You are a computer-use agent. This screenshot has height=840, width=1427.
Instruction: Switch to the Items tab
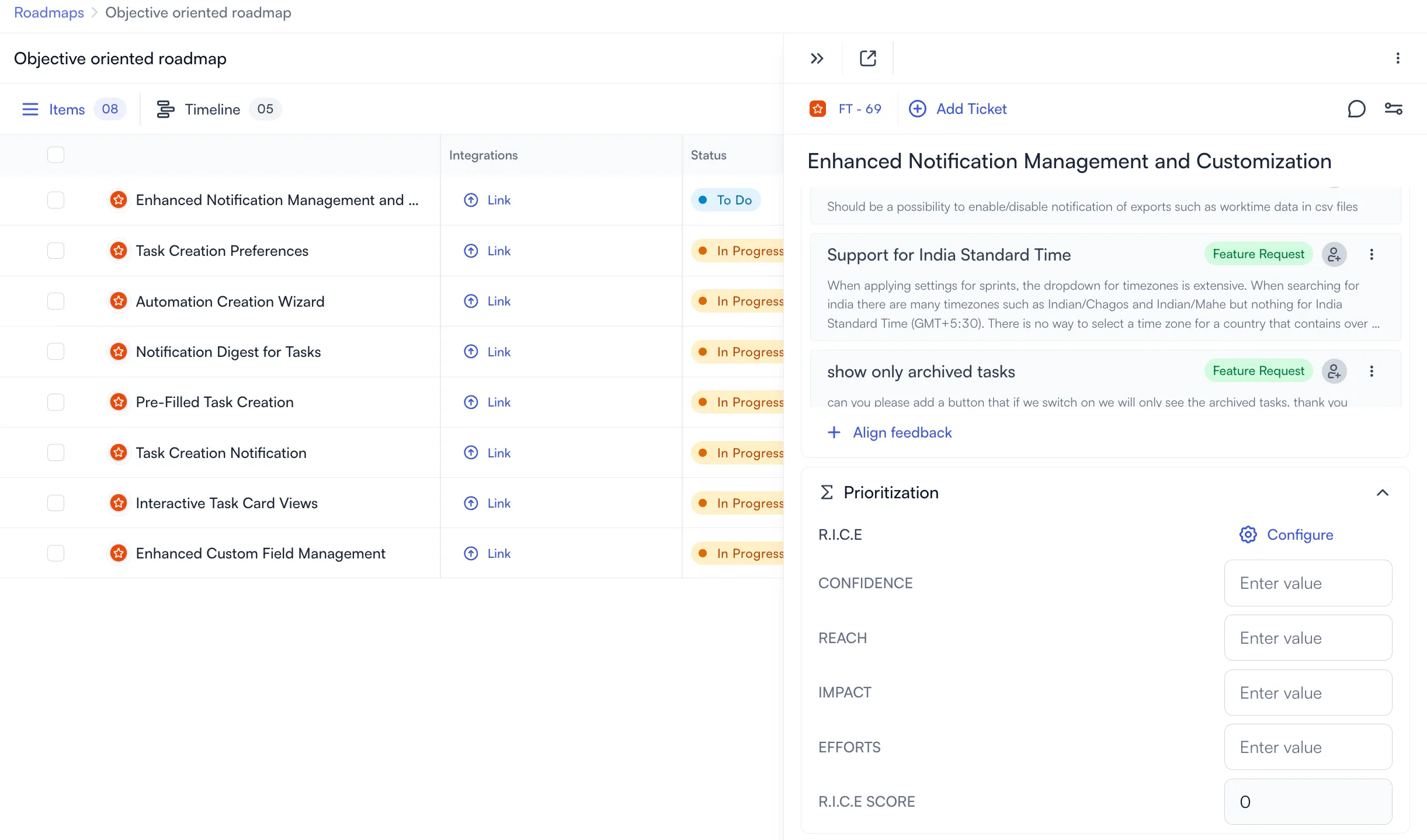[x=74, y=109]
